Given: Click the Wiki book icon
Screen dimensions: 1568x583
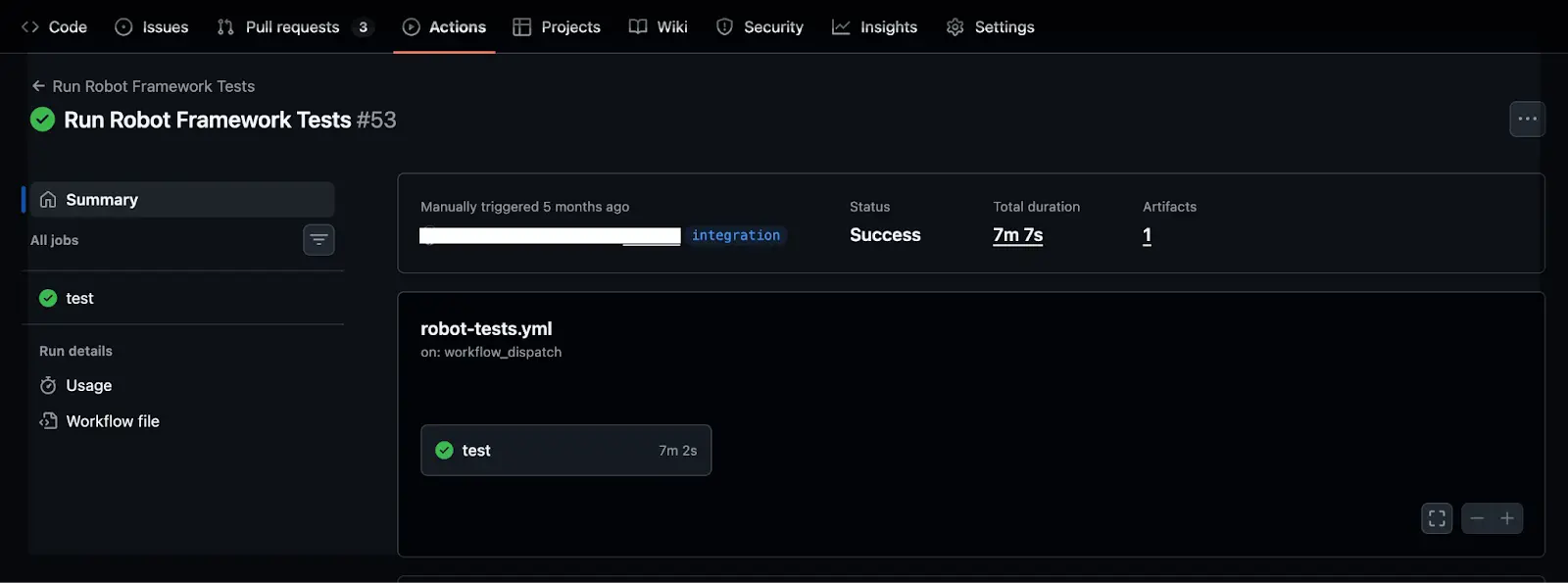Looking at the screenshot, I should tap(638, 27).
